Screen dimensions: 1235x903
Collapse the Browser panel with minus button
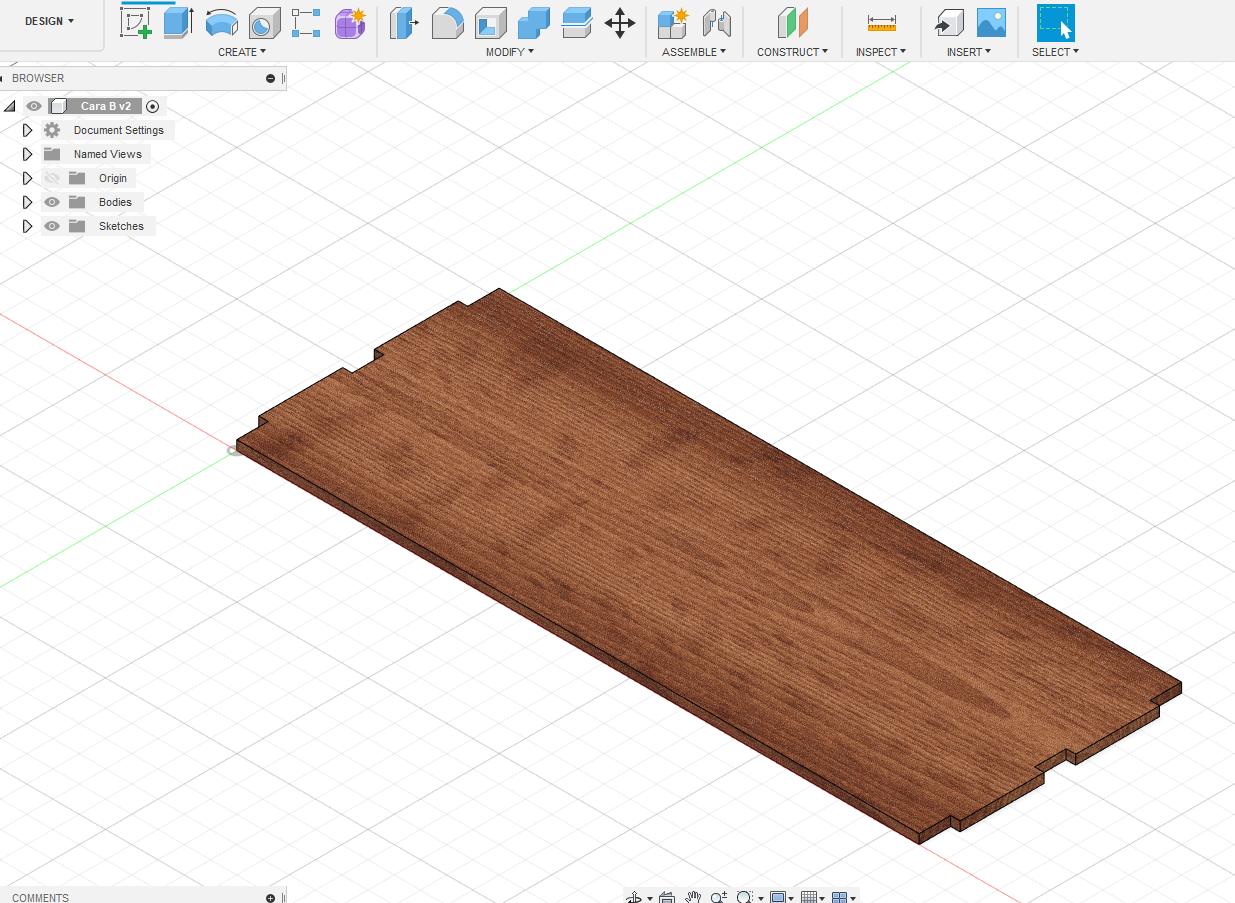(270, 78)
